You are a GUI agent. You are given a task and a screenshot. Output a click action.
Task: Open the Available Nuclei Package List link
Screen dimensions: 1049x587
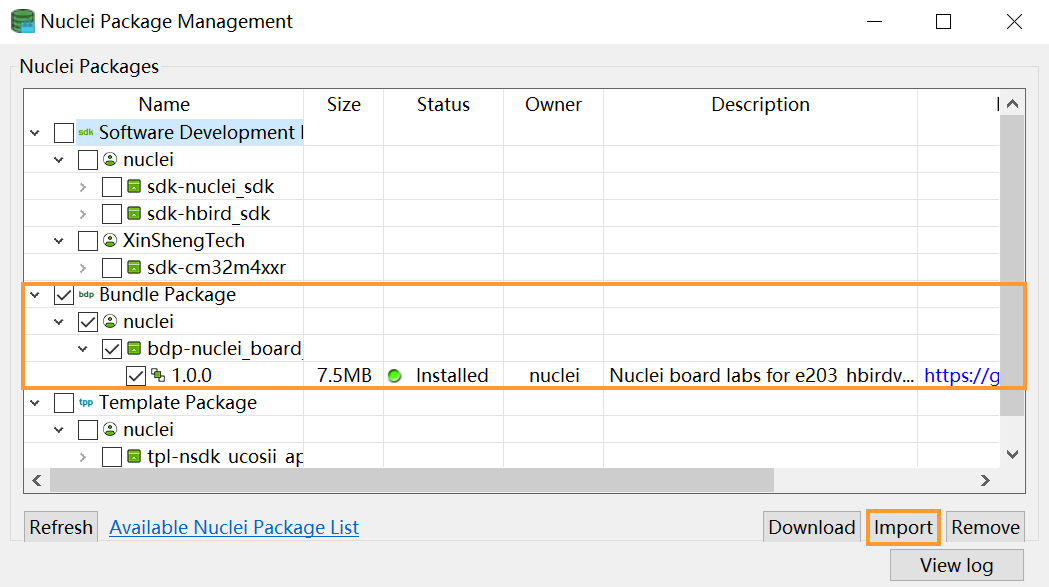pos(234,527)
